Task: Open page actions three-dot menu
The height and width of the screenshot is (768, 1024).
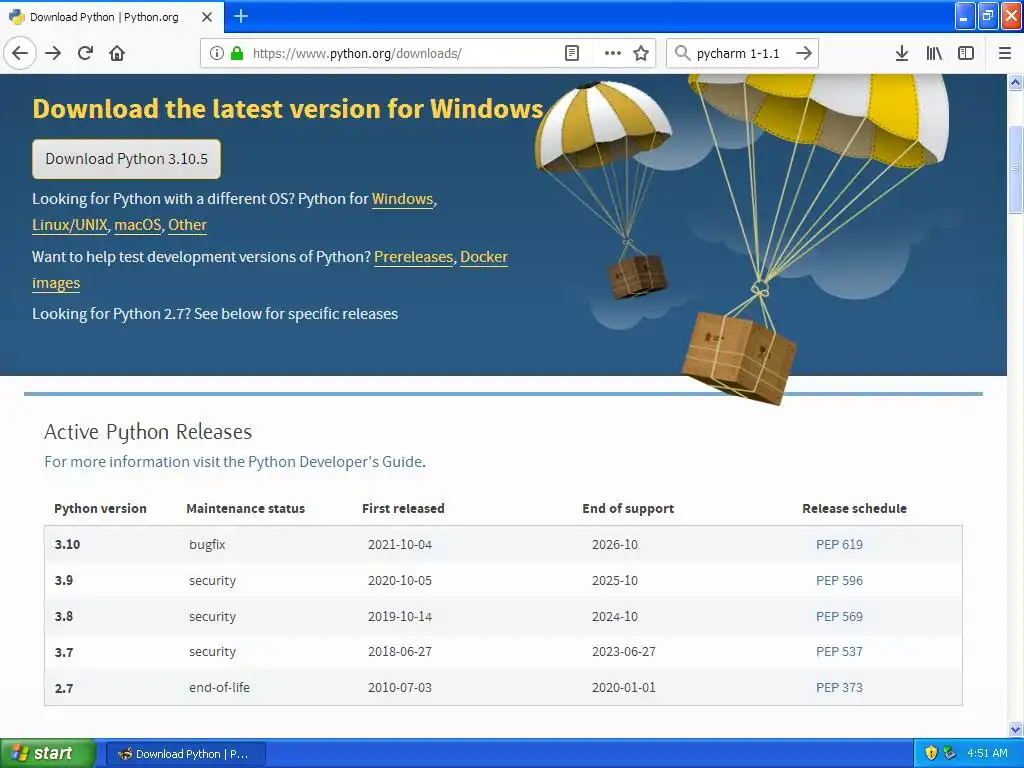Action: (613, 53)
